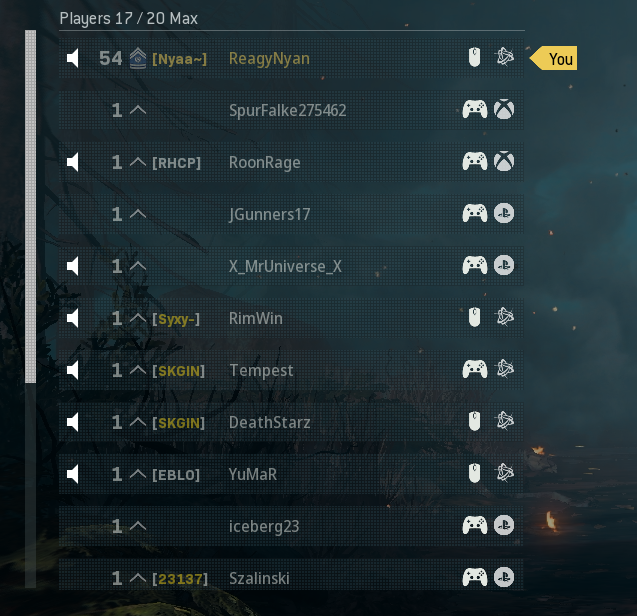This screenshot has height=616, width=637.
Task: Click the rank chevron beside SpurFalke275462
Action: coord(138,110)
